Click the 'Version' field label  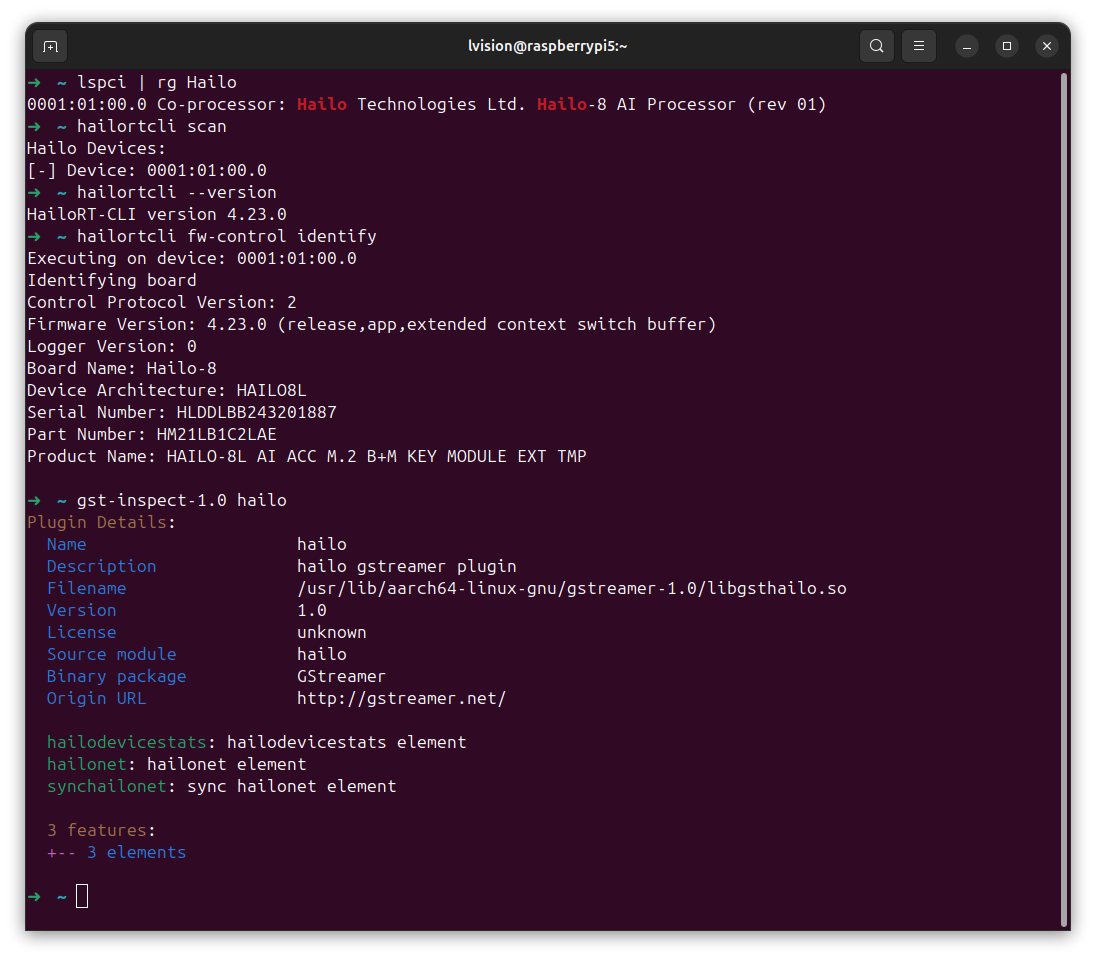coord(82,611)
